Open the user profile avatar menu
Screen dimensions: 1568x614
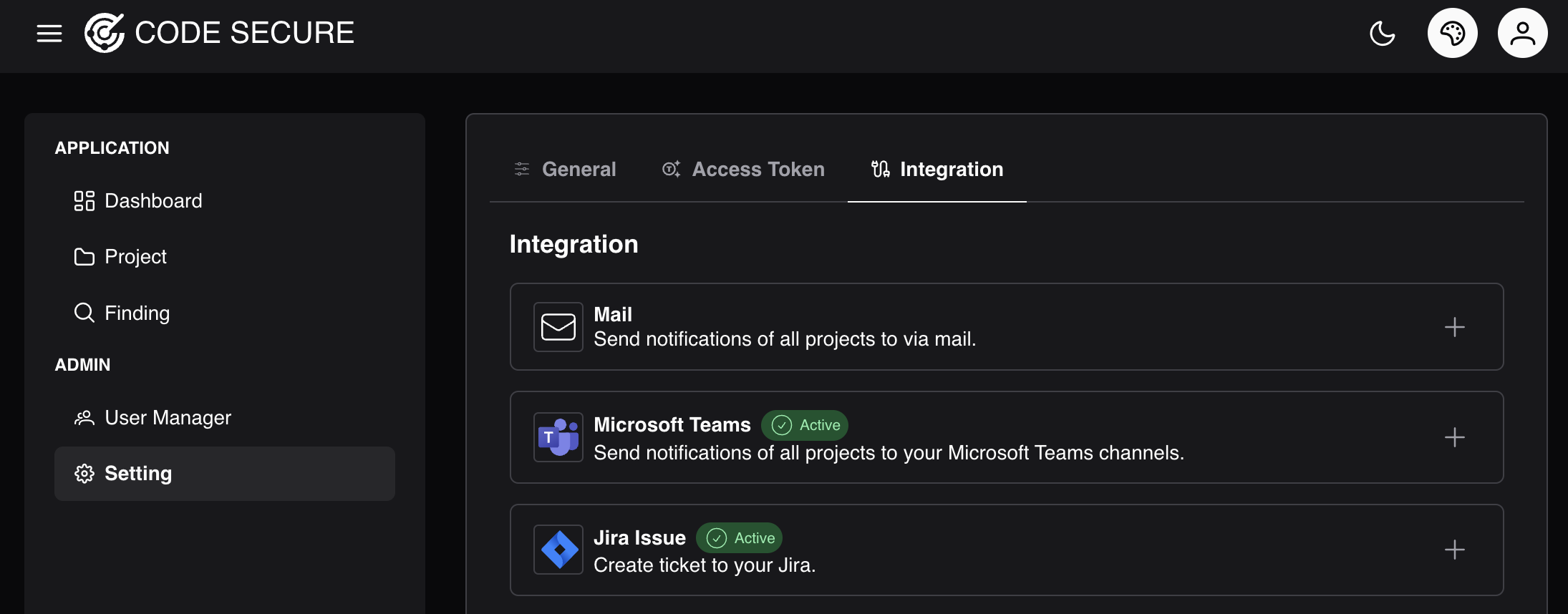1522,33
